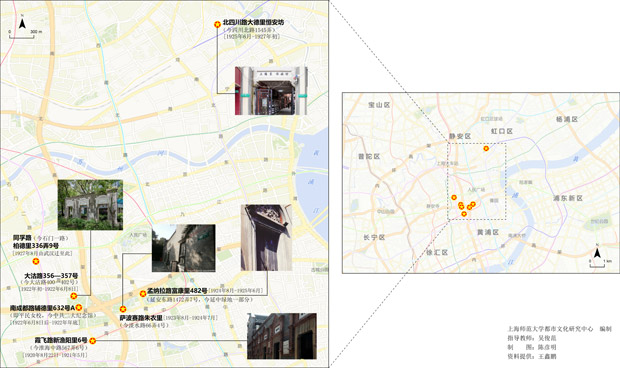Click the star marker above 萨坡赛路朱衣里
Viewport: 620px width, 368px height.
123,309
